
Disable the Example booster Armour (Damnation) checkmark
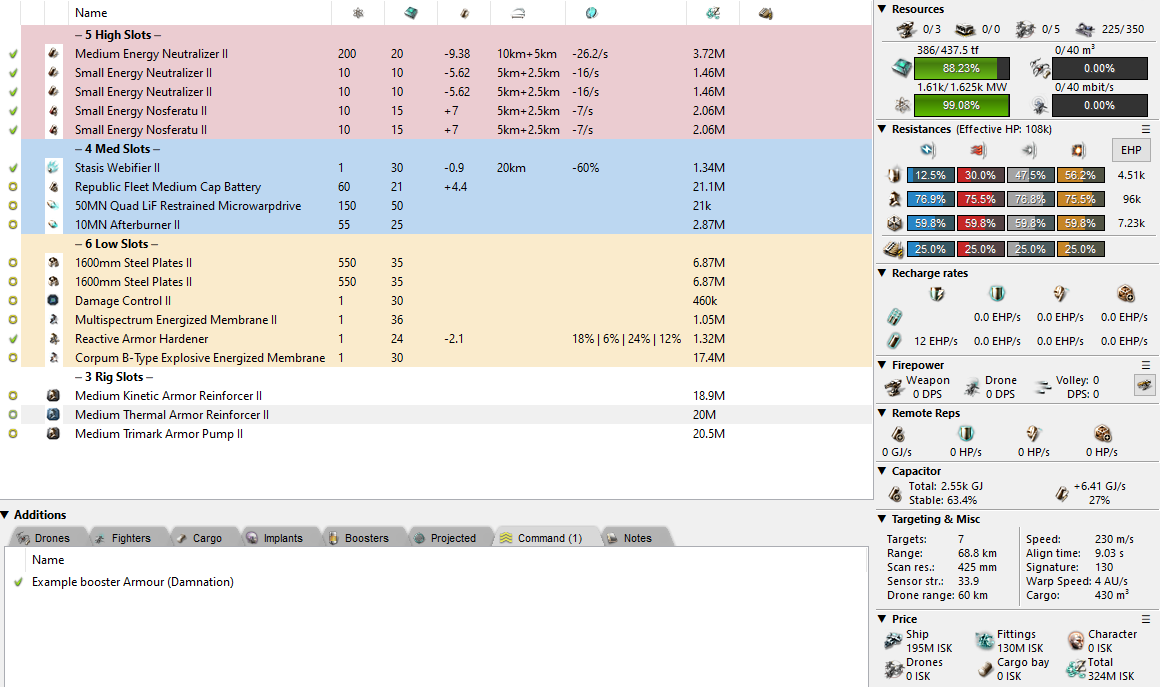pyautogui.click(x=18, y=582)
